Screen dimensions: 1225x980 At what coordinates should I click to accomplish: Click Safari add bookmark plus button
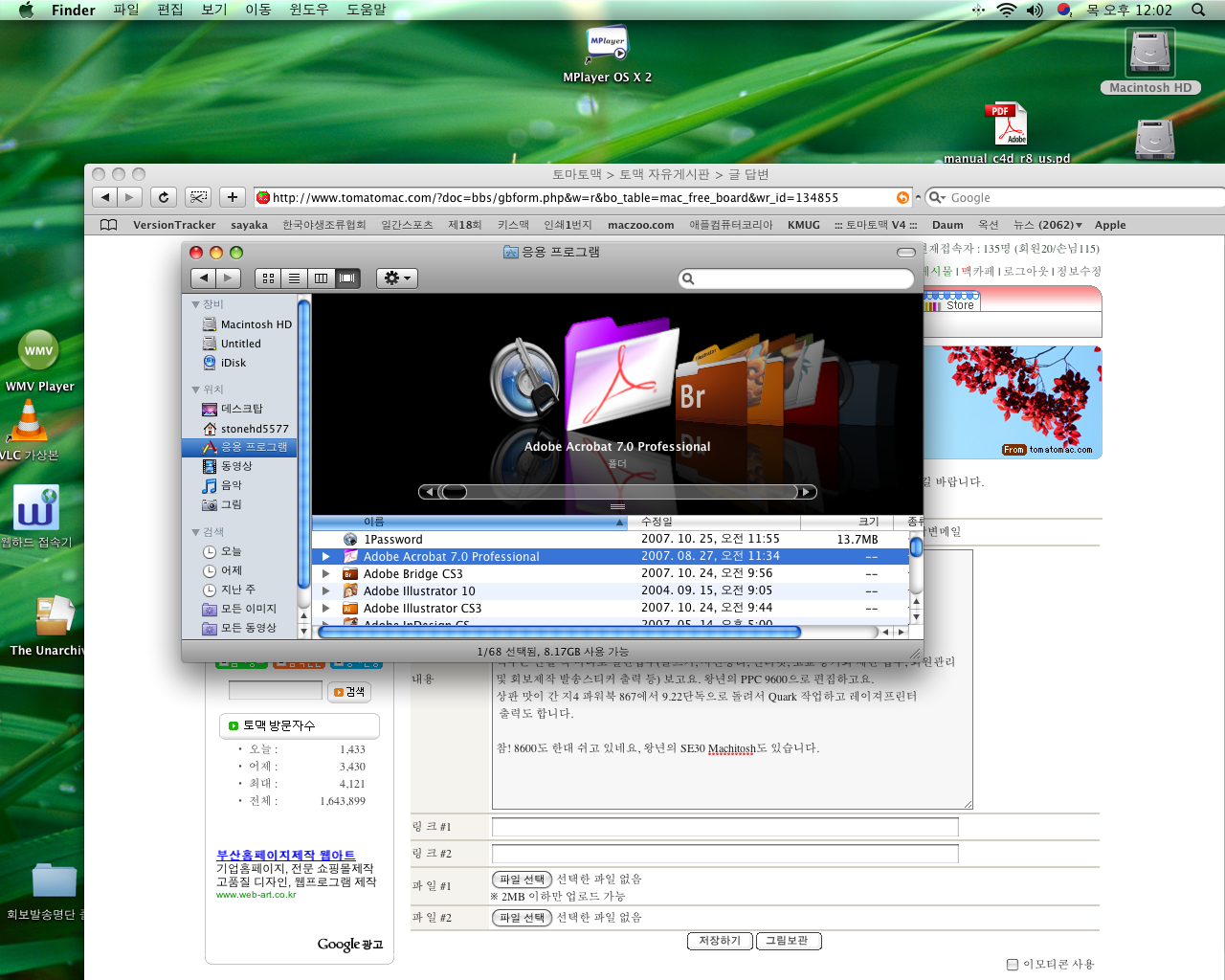(232, 197)
